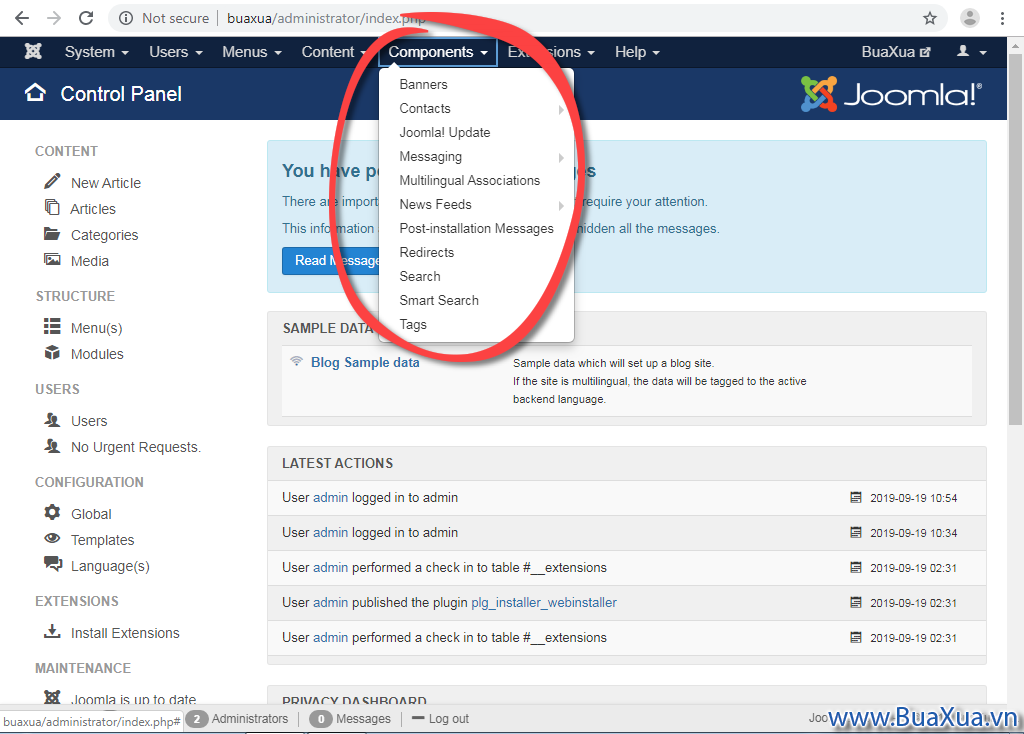
Task: Click the Language(s) comments icon
Action: [53, 564]
